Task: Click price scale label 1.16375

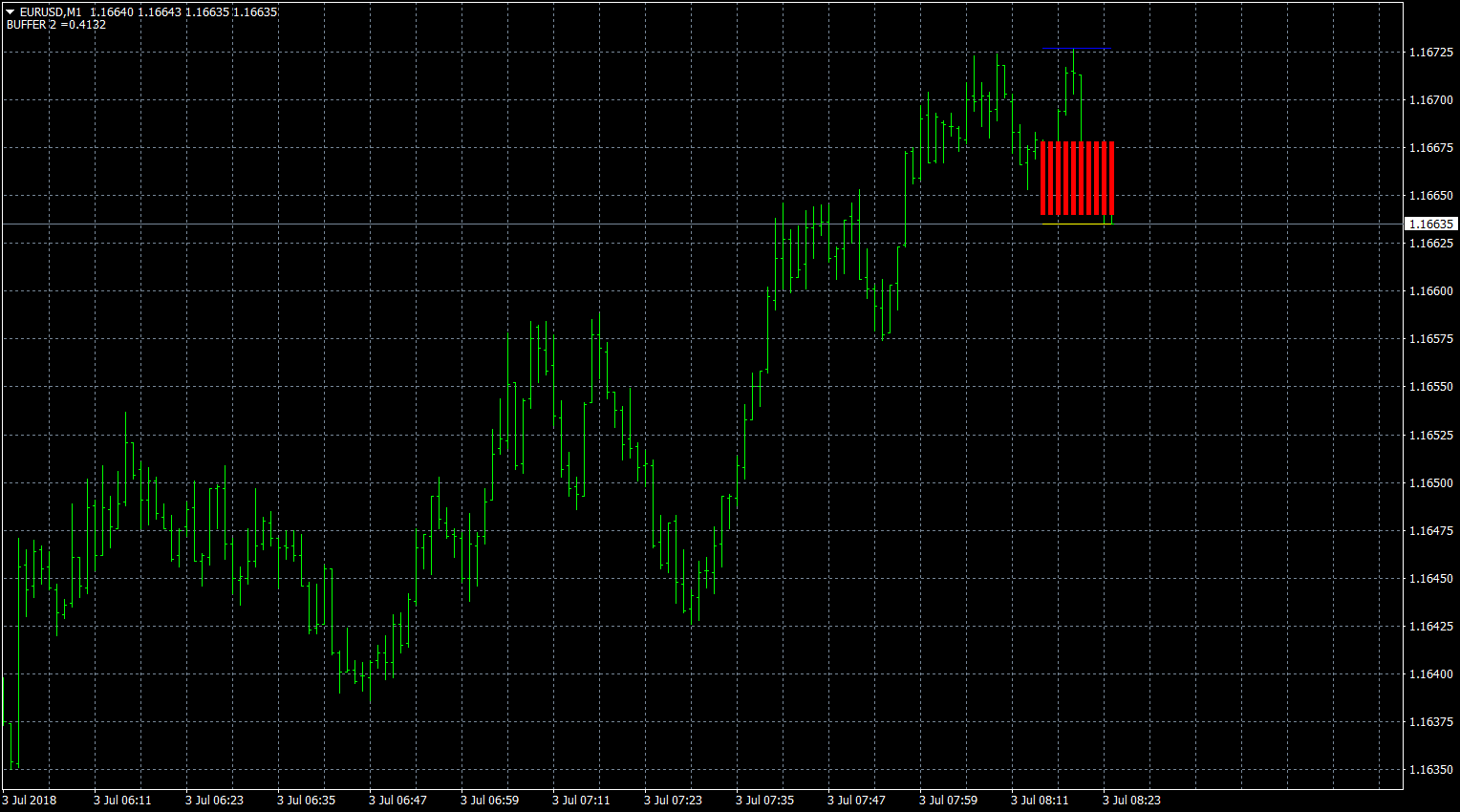Action: 1431,722
